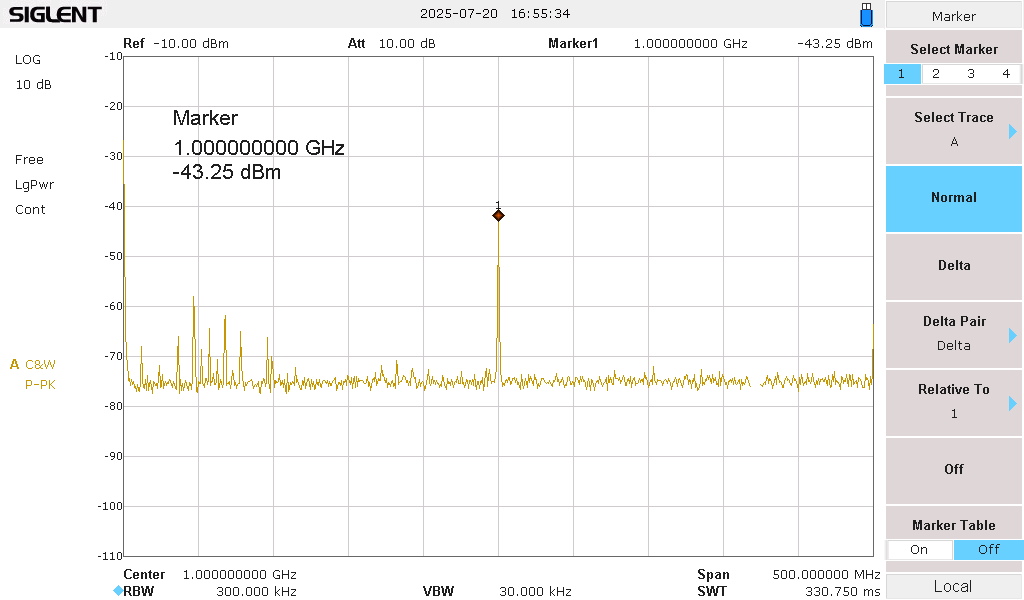Click the date and time readout

[x=495, y=14]
